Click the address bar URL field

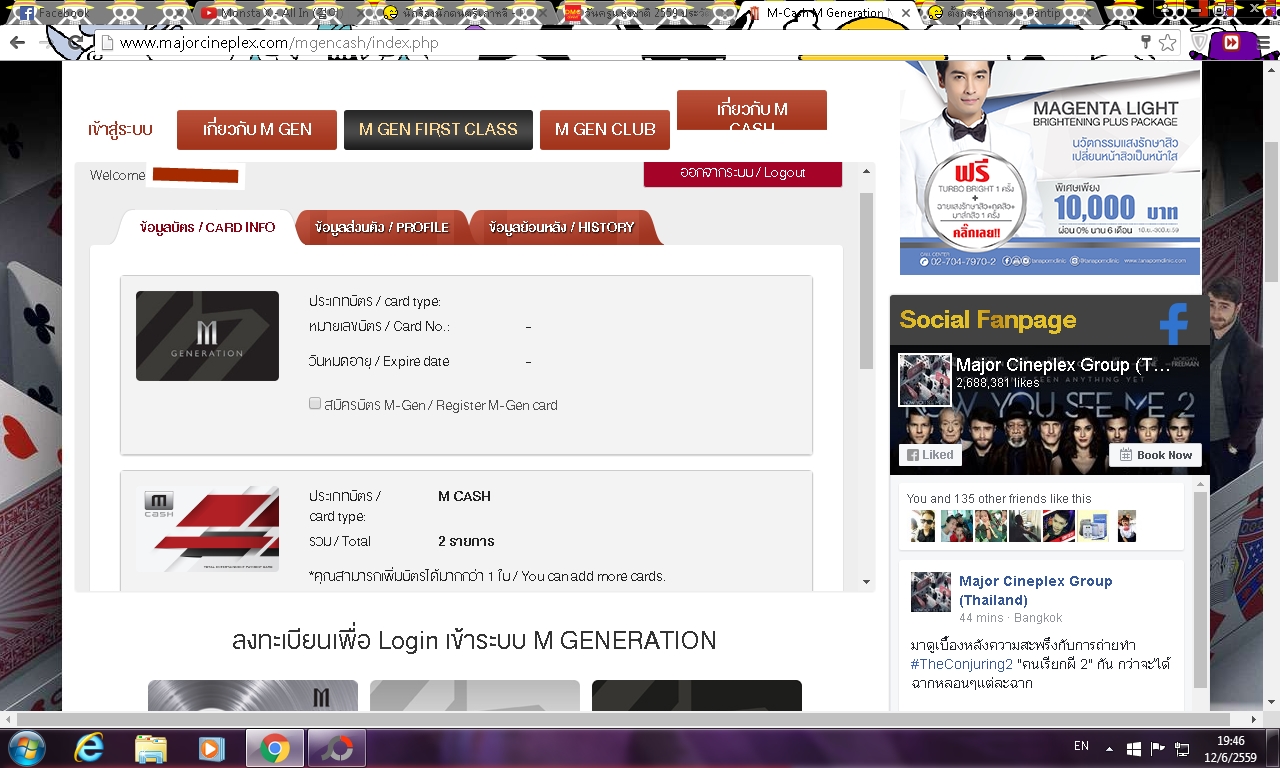620,43
